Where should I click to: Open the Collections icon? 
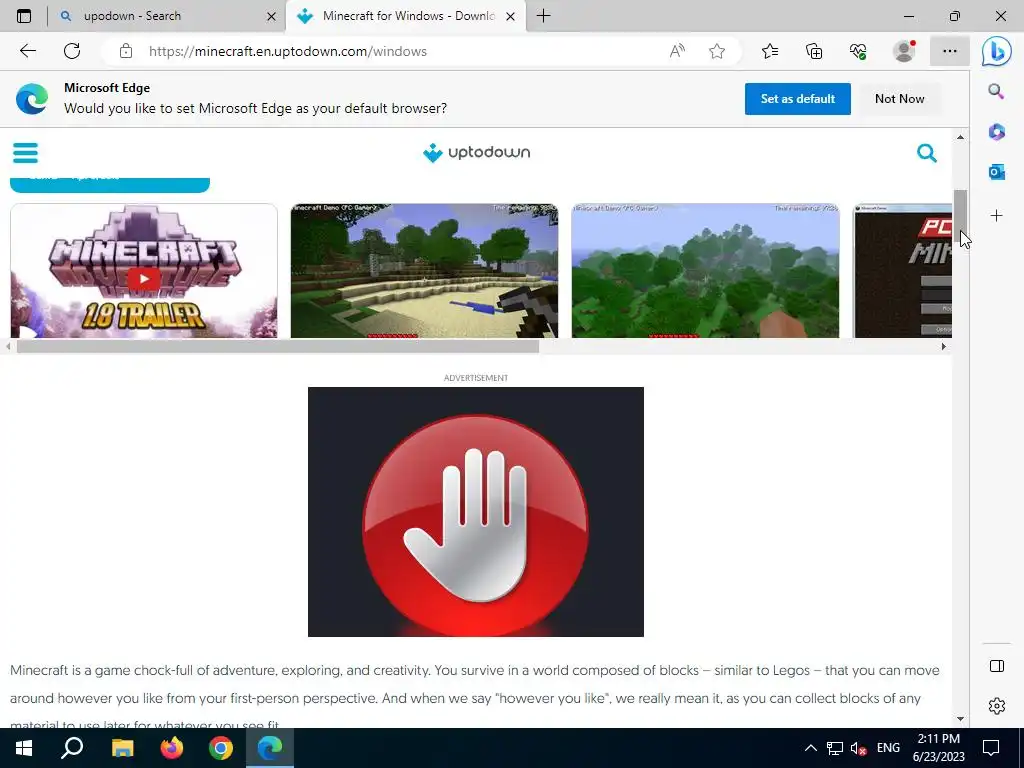pos(814,51)
